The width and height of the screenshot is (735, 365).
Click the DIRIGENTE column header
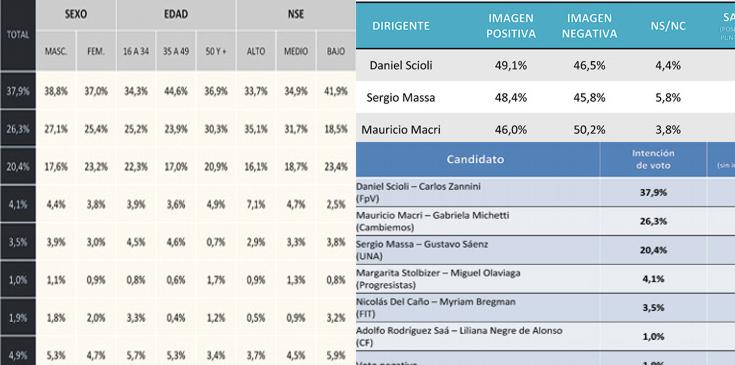pos(401,26)
